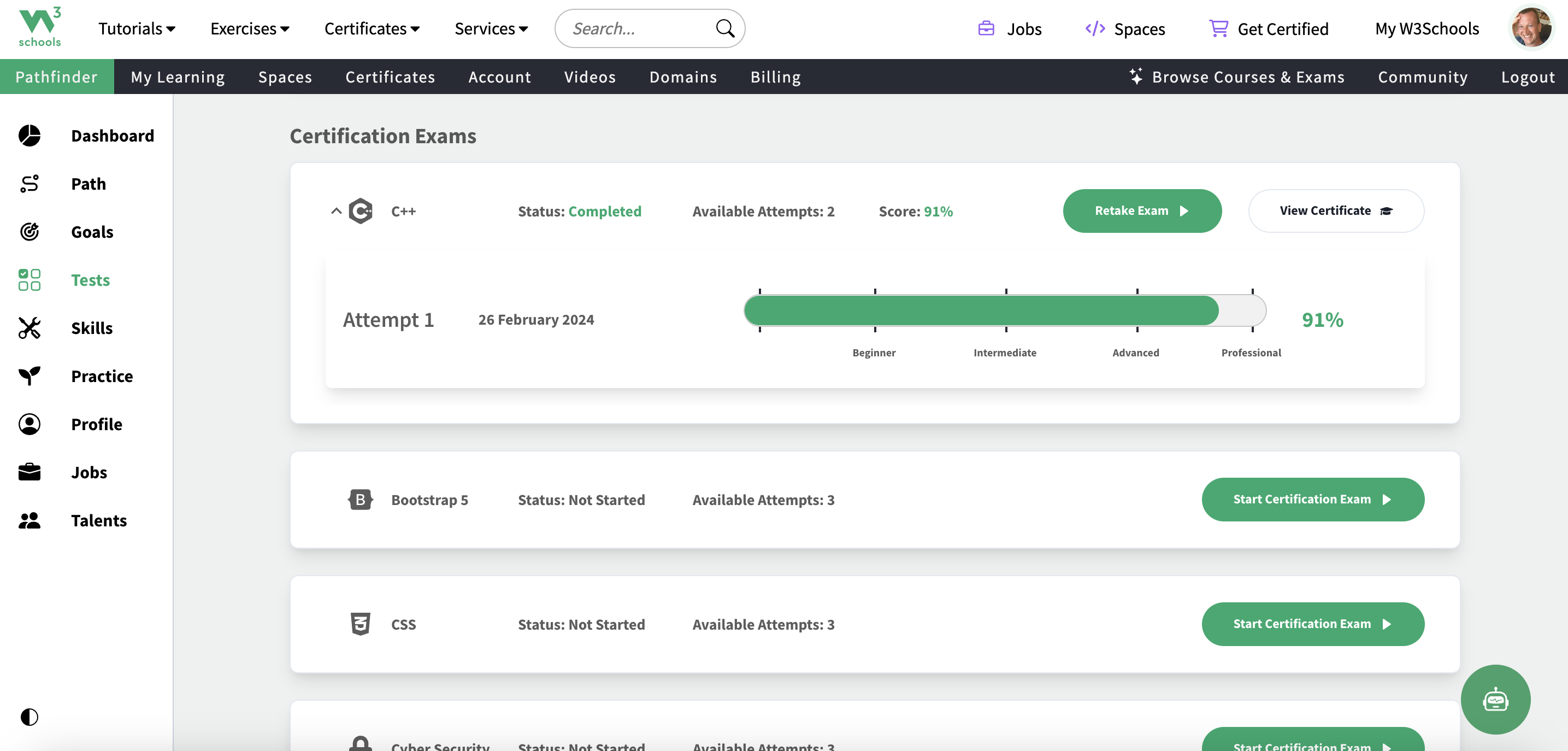Open the Tutorials dropdown menu
The width and height of the screenshot is (1568, 751).
137,28
